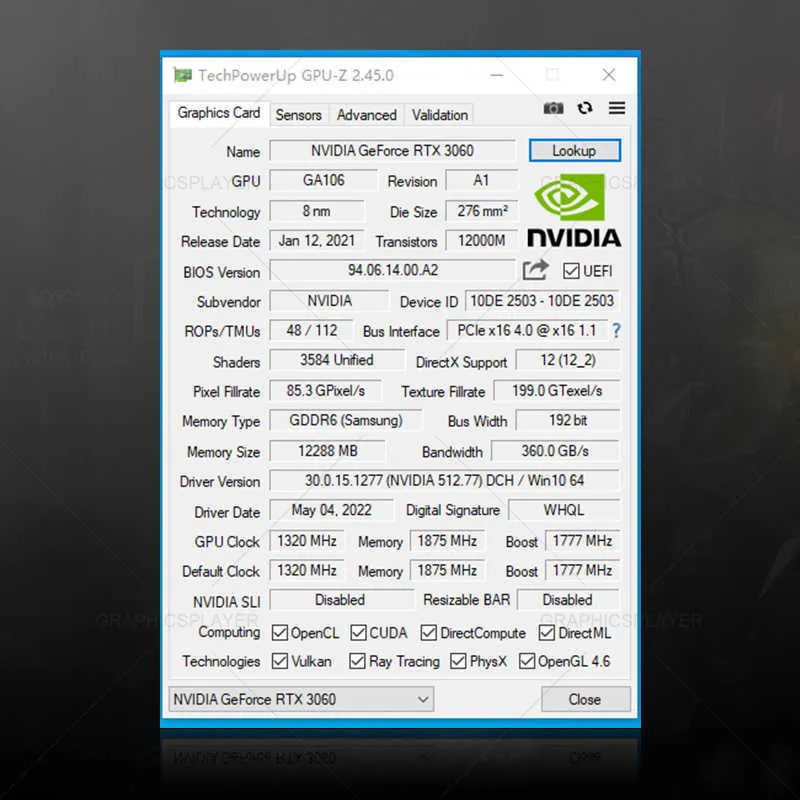Uncheck the OpenCL computing option
This screenshot has height=800, width=800.
point(281,632)
